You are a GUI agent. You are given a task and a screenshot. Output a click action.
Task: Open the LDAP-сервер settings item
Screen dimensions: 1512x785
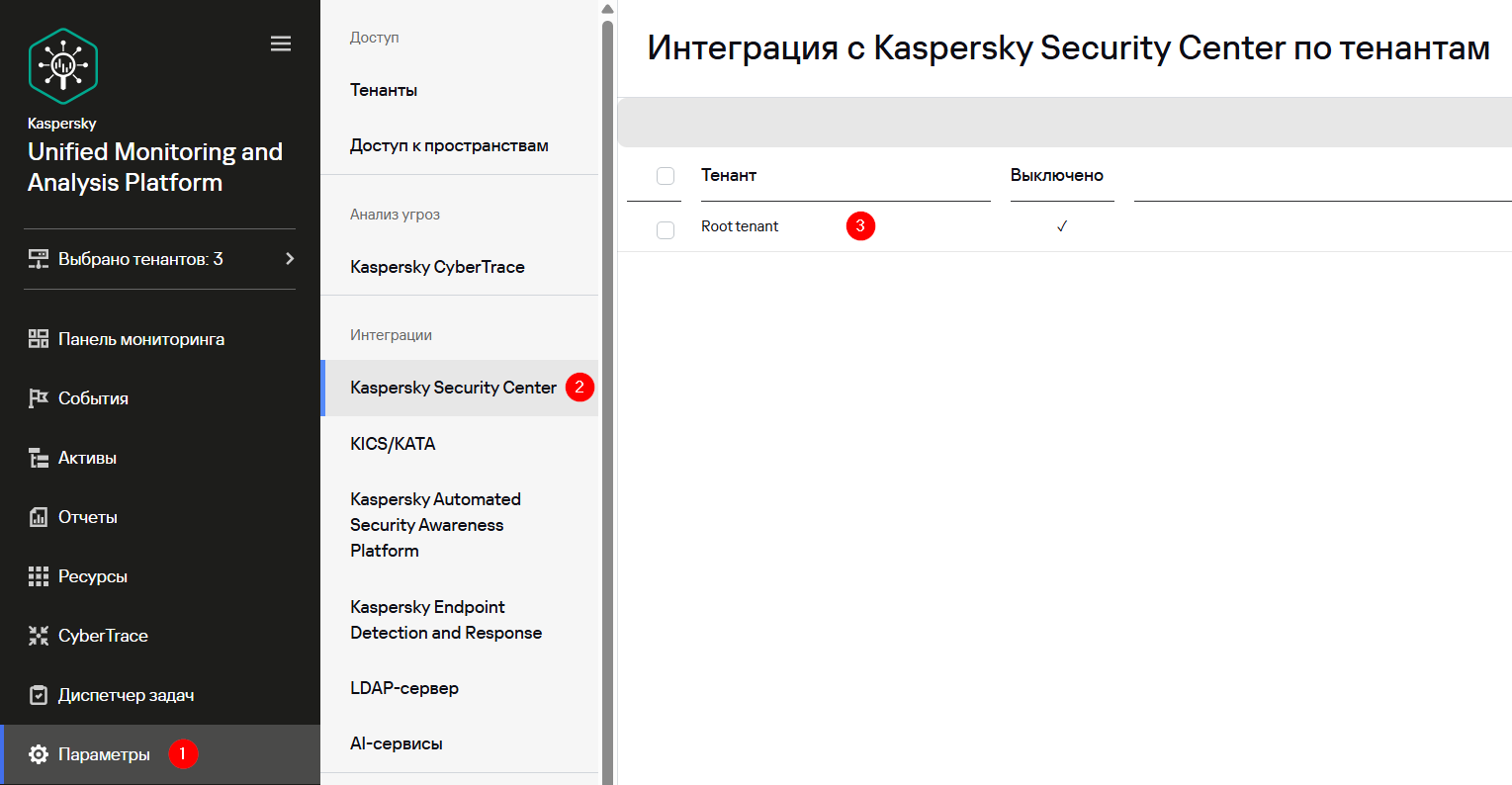[x=404, y=688]
